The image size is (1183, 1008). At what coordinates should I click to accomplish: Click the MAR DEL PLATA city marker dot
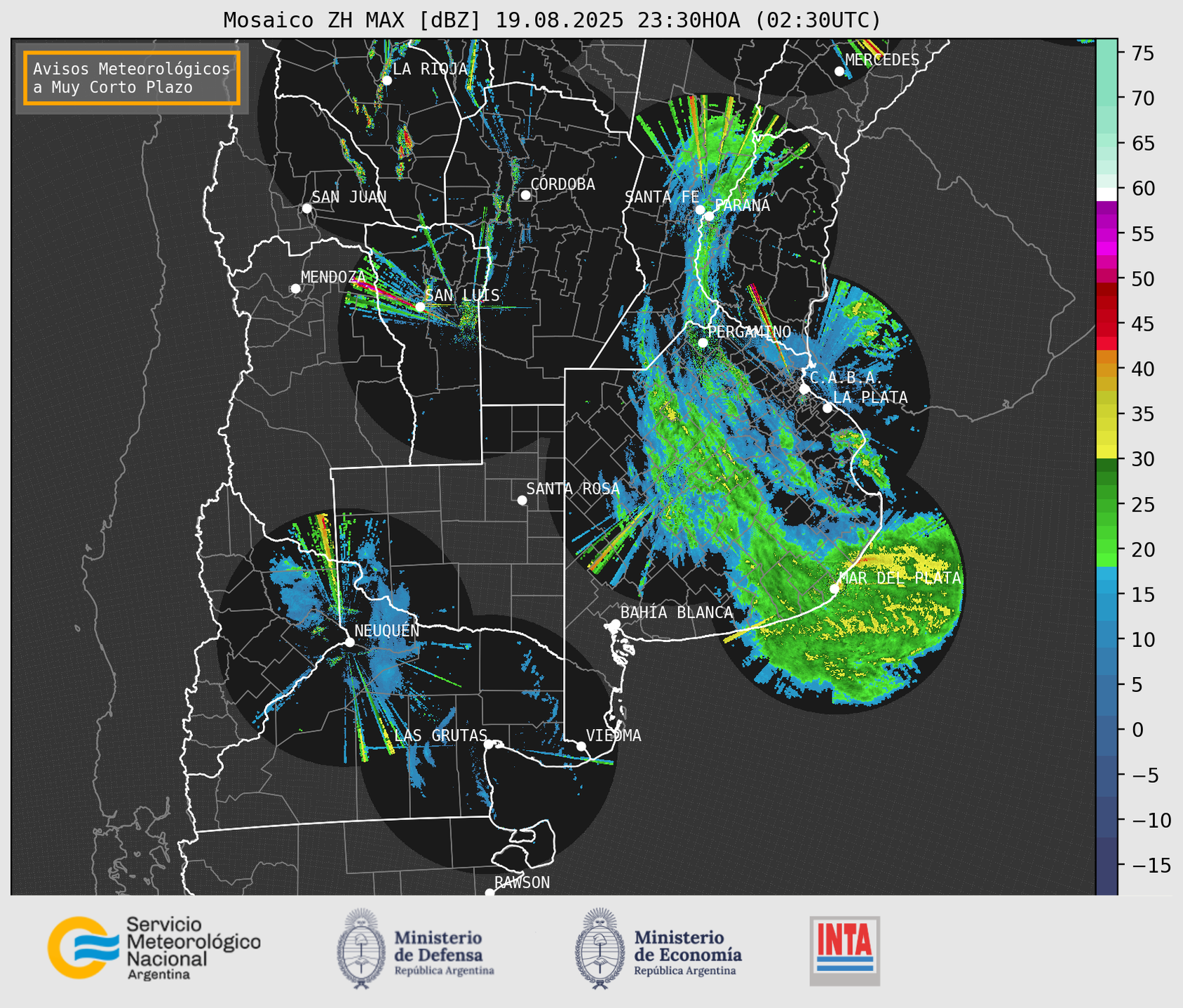click(834, 588)
